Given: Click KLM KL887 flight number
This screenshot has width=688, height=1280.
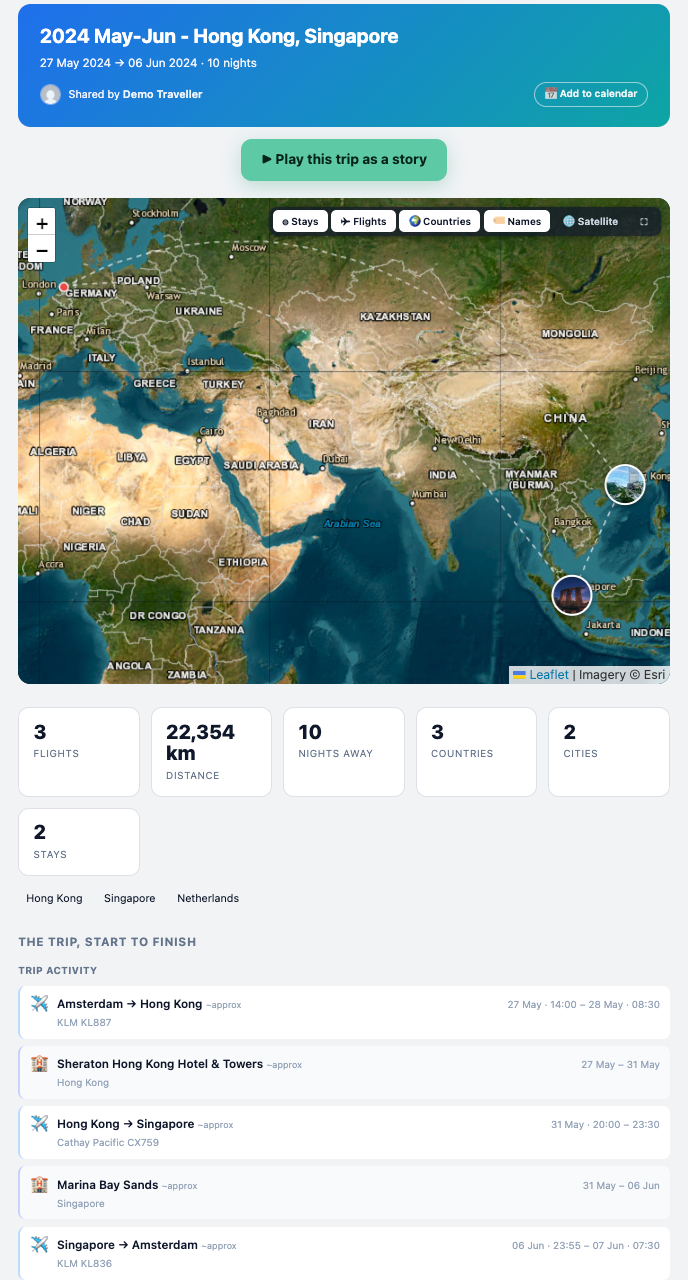Looking at the screenshot, I should [84, 1022].
